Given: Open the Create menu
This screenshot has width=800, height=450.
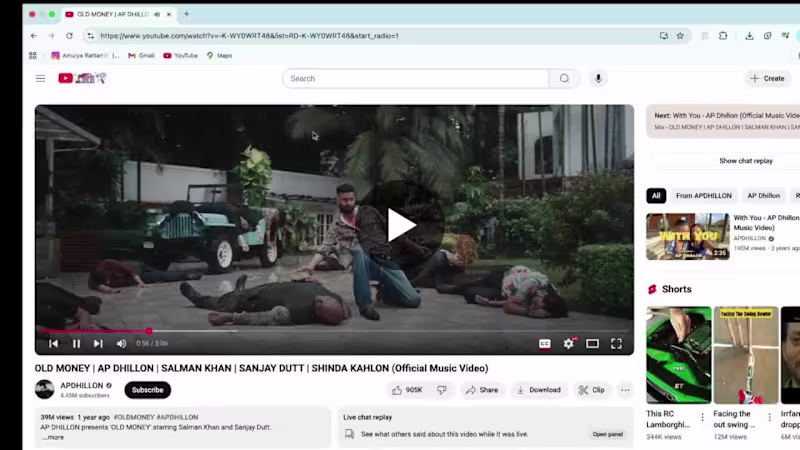Looking at the screenshot, I should click(767, 79).
